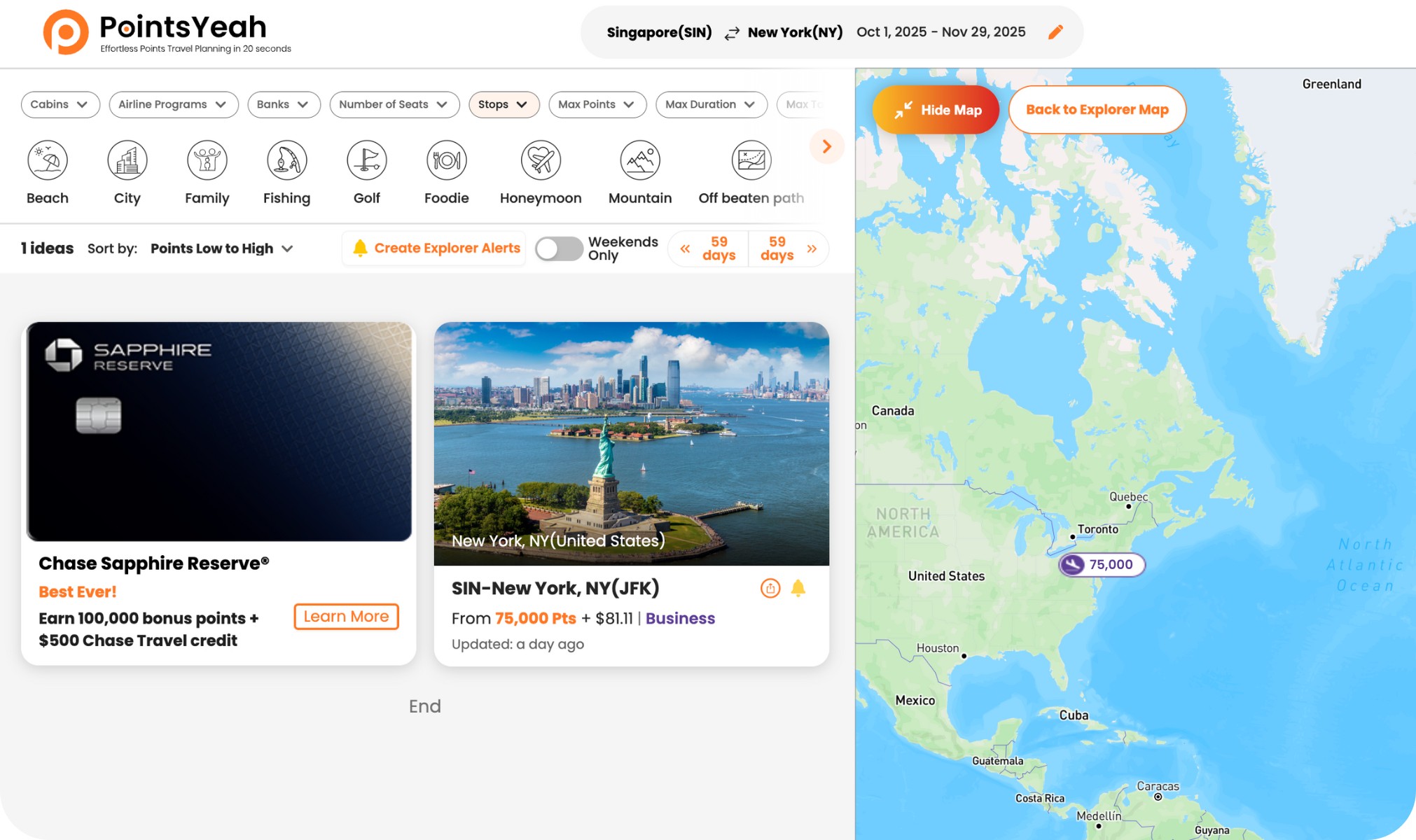Click the Best Ever! text
This screenshot has width=1416, height=840.
click(x=78, y=592)
